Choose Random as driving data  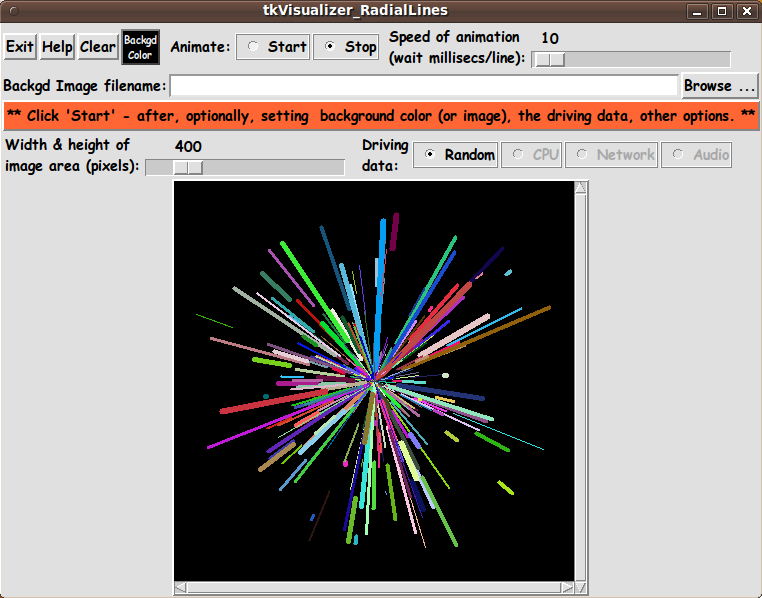tap(455, 155)
